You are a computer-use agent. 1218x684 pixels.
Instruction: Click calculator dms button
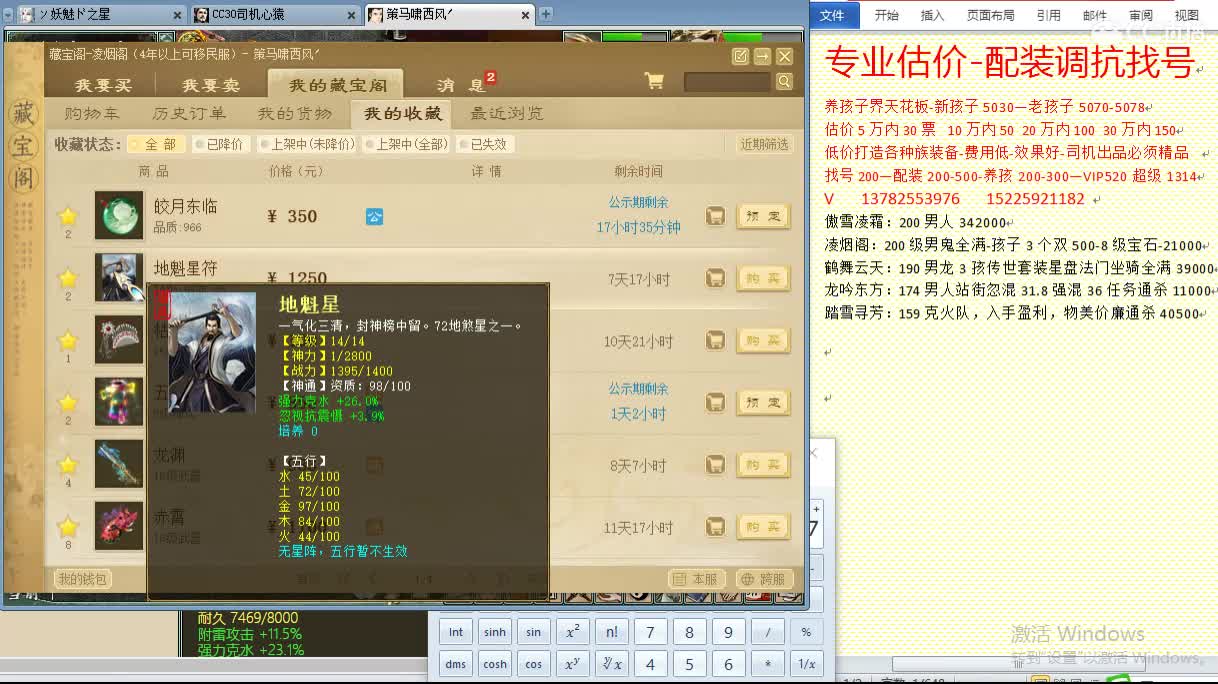[x=456, y=664]
